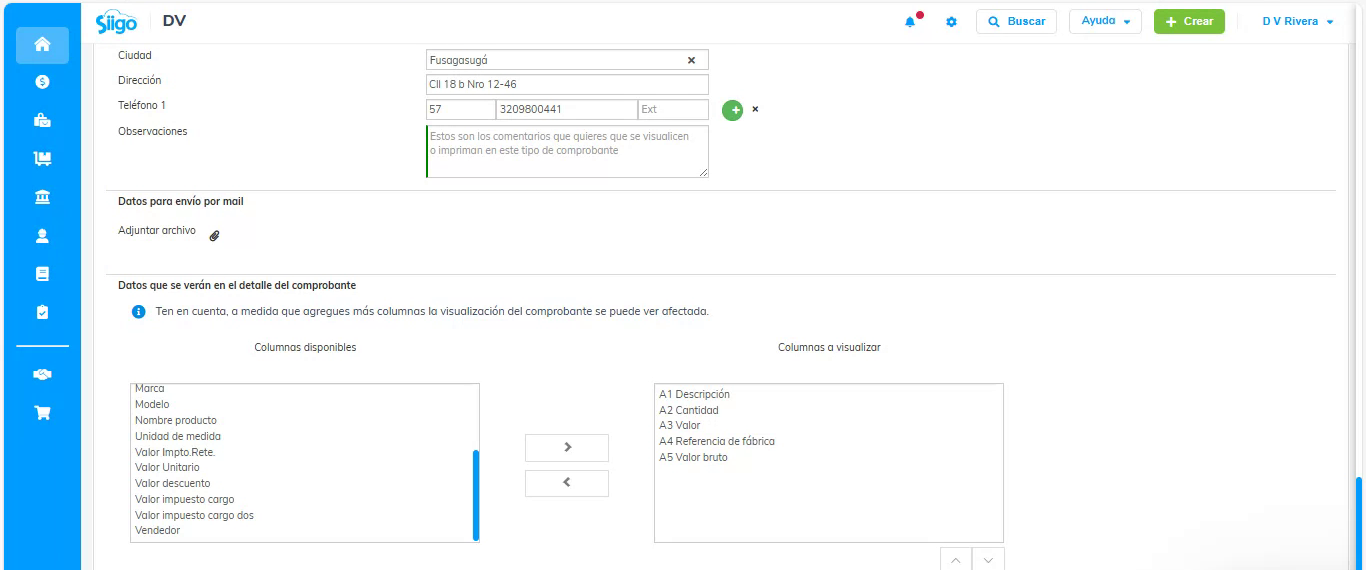Remove column with left arrow button
The image size is (1366, 570).
point(567,483)
